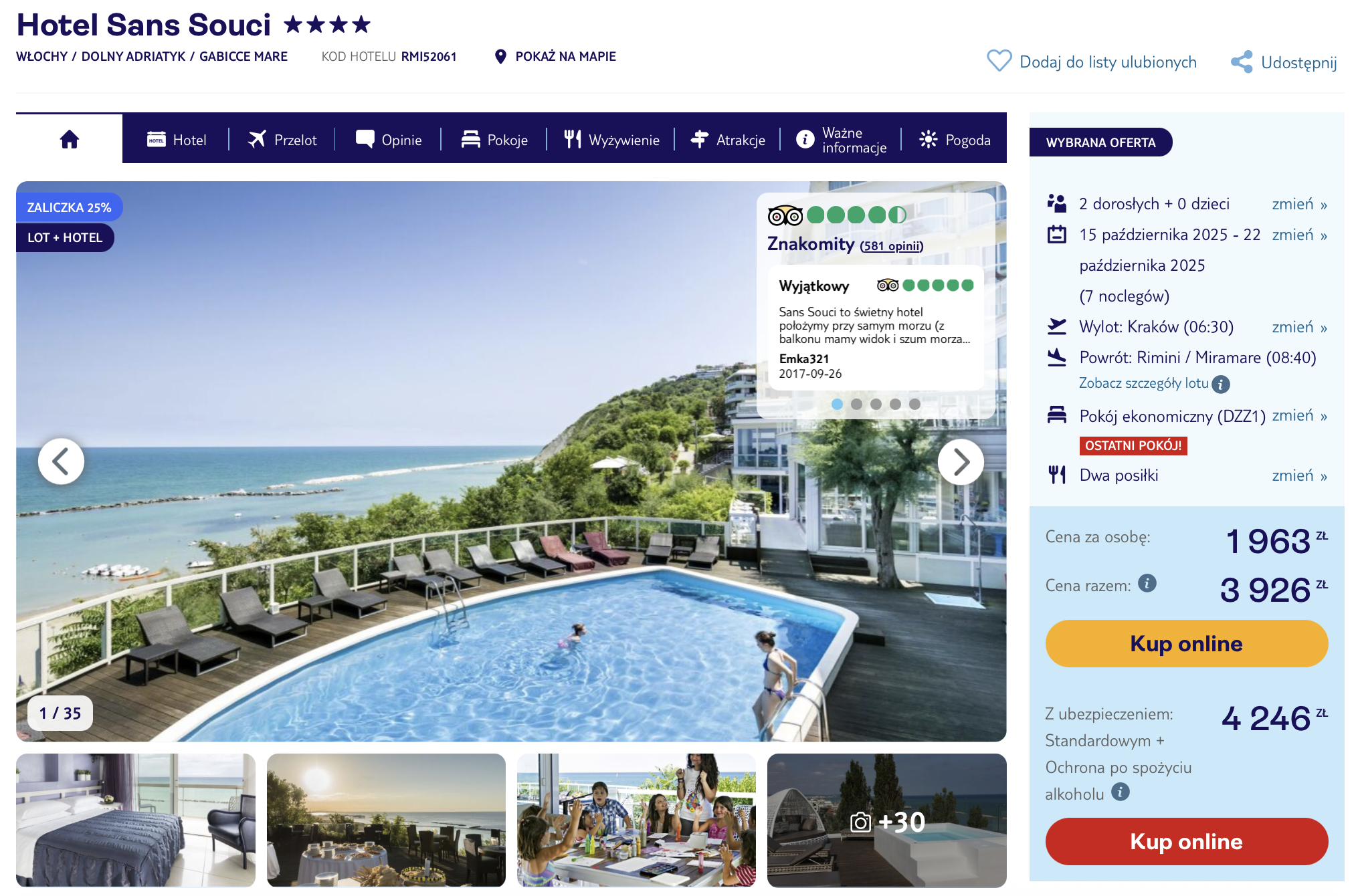The width and height of the screenshot is (1356, 896).
Task: Show previous photo with left arrow
Action: pyautogui.click(x=61, y=461)
